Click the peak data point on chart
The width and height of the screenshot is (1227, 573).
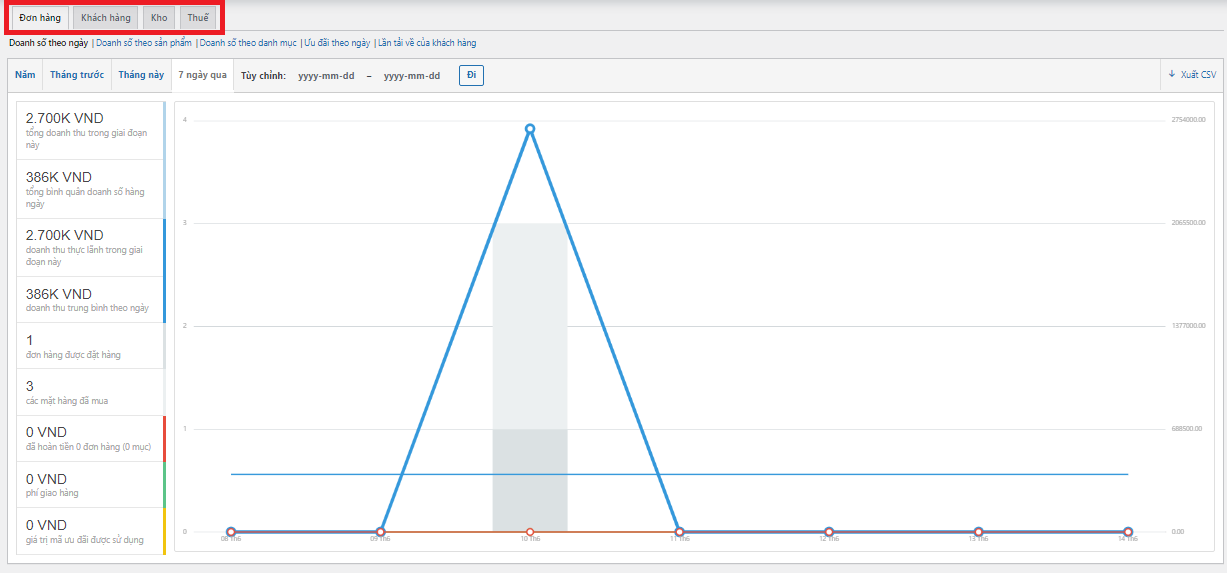coord(530,129)
